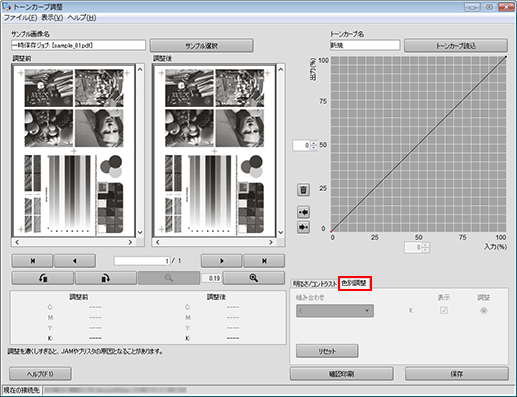Go to last page button
The image size is (517, 397).
click(x=264, y=261)
